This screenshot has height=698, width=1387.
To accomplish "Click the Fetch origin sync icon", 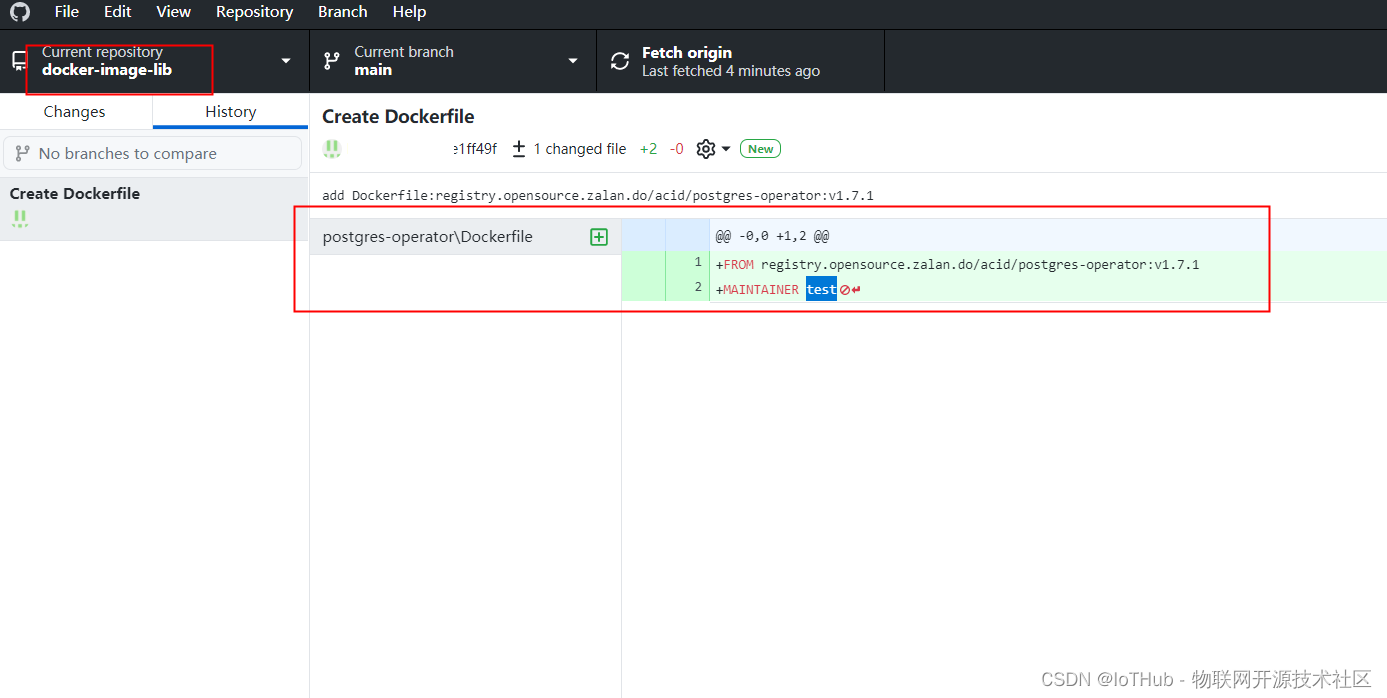I will pos(621,61).
